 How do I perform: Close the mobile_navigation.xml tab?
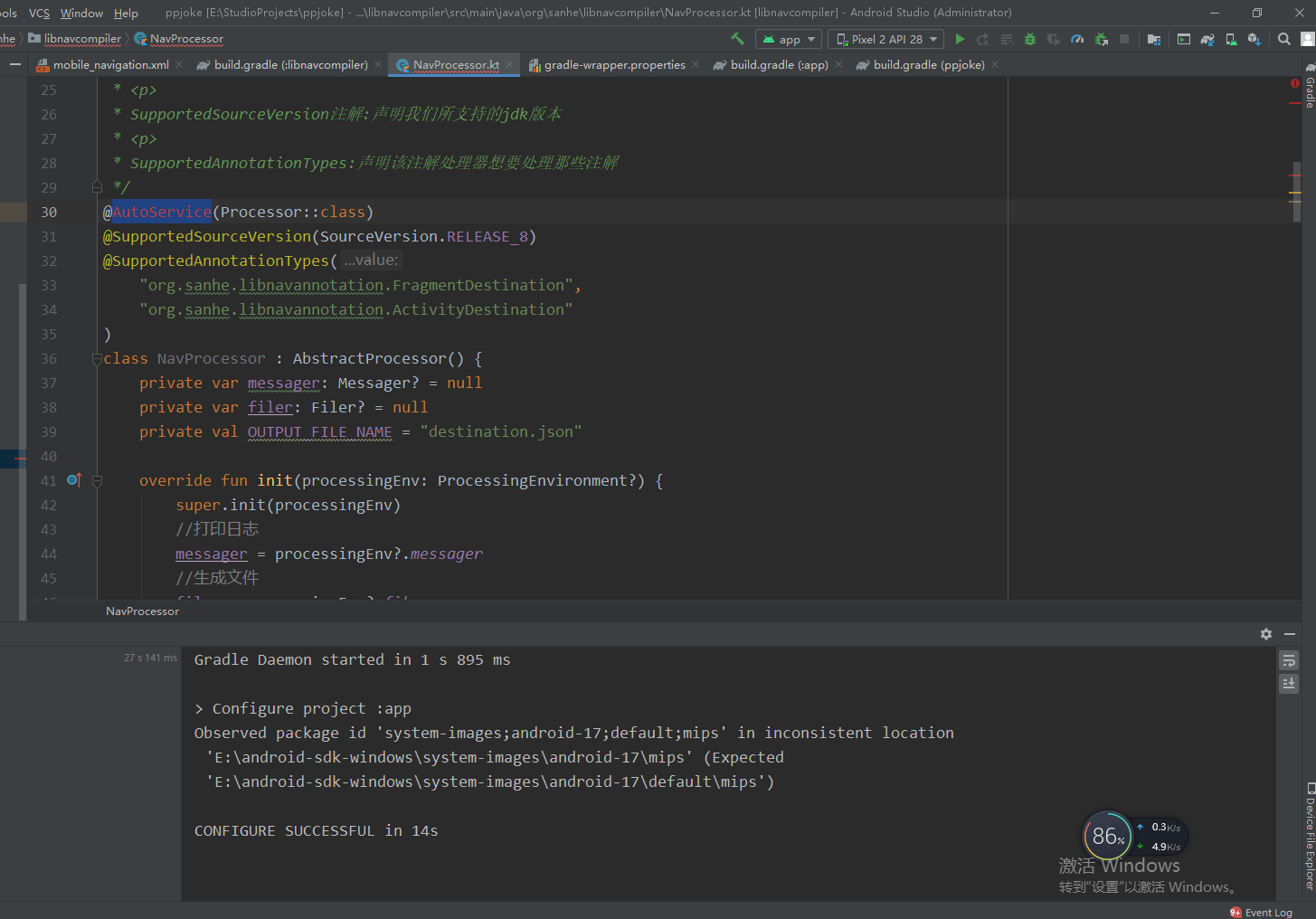click(x=179, y=64)
